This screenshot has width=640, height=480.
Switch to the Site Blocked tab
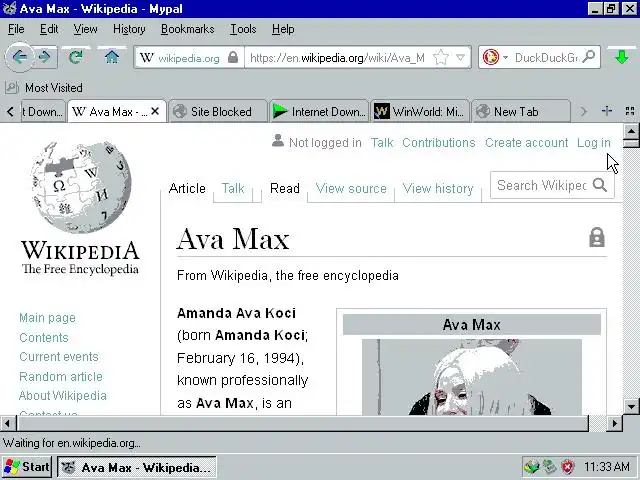pos(218,111)
